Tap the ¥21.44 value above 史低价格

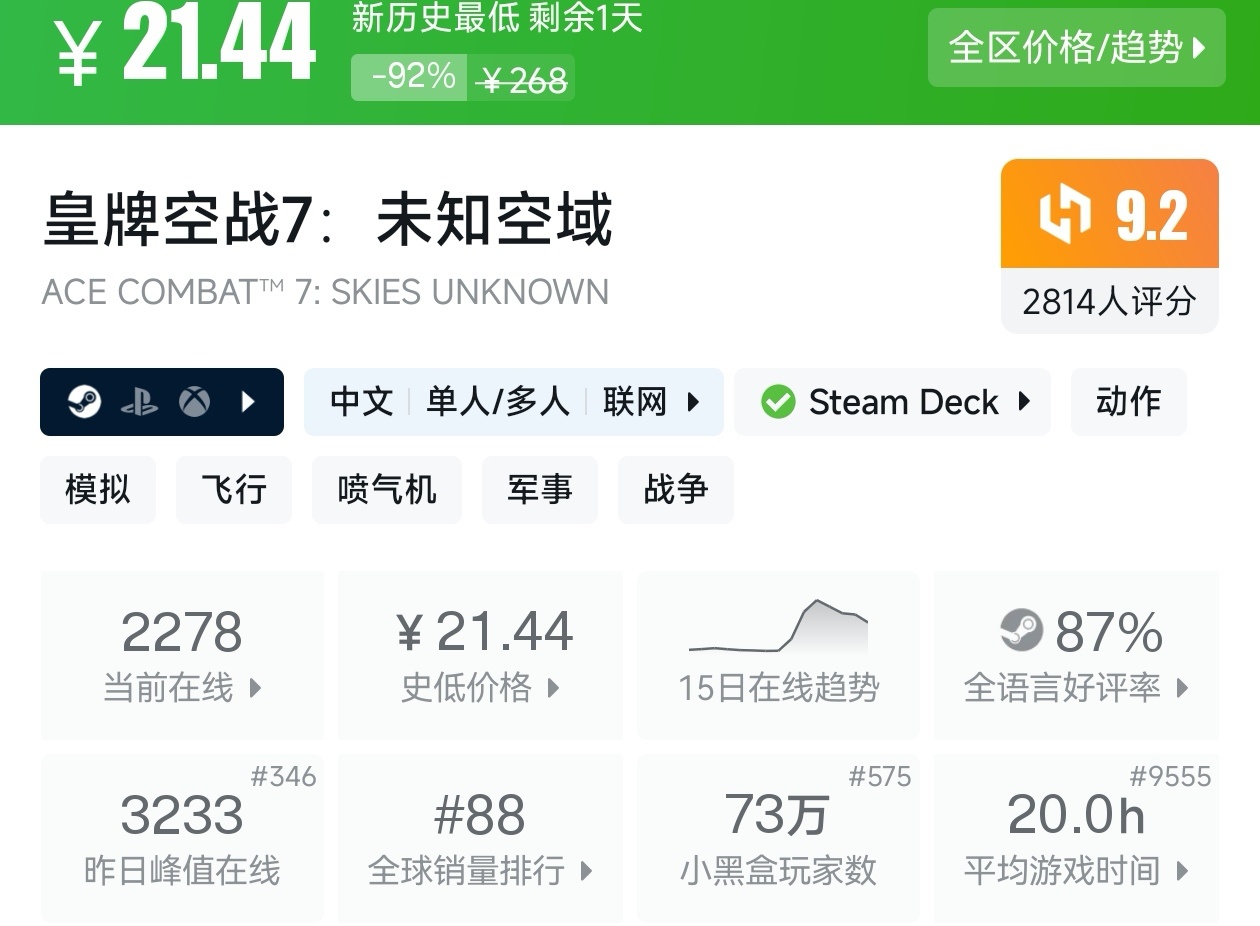tap(485, 632)
